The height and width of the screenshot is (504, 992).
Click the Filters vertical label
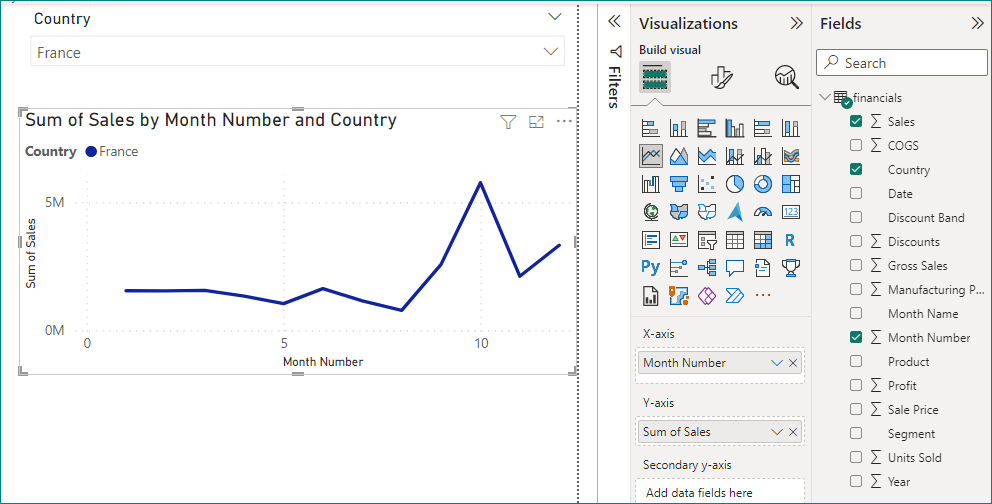coord(613,87)
